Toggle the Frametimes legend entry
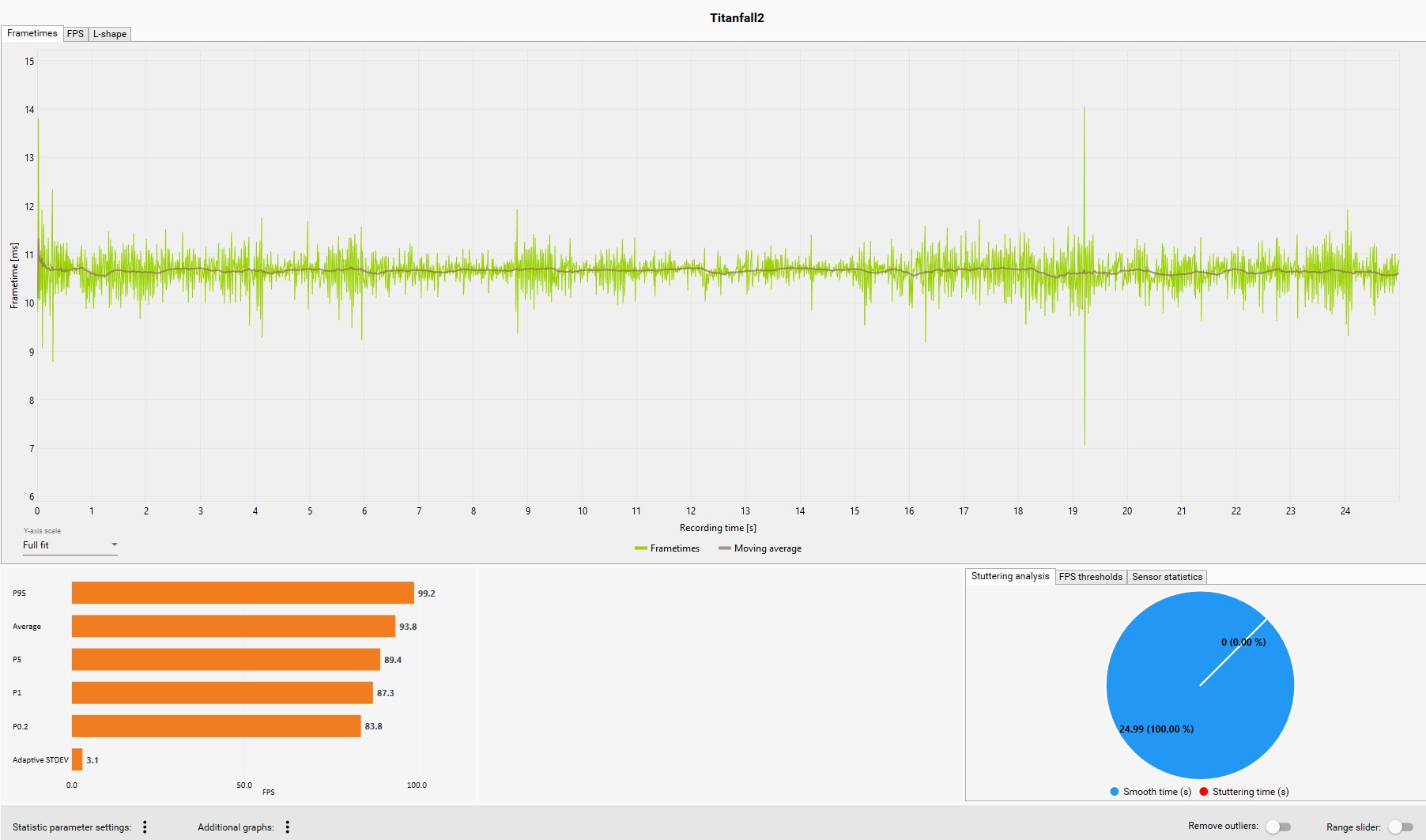 point(667,548)
